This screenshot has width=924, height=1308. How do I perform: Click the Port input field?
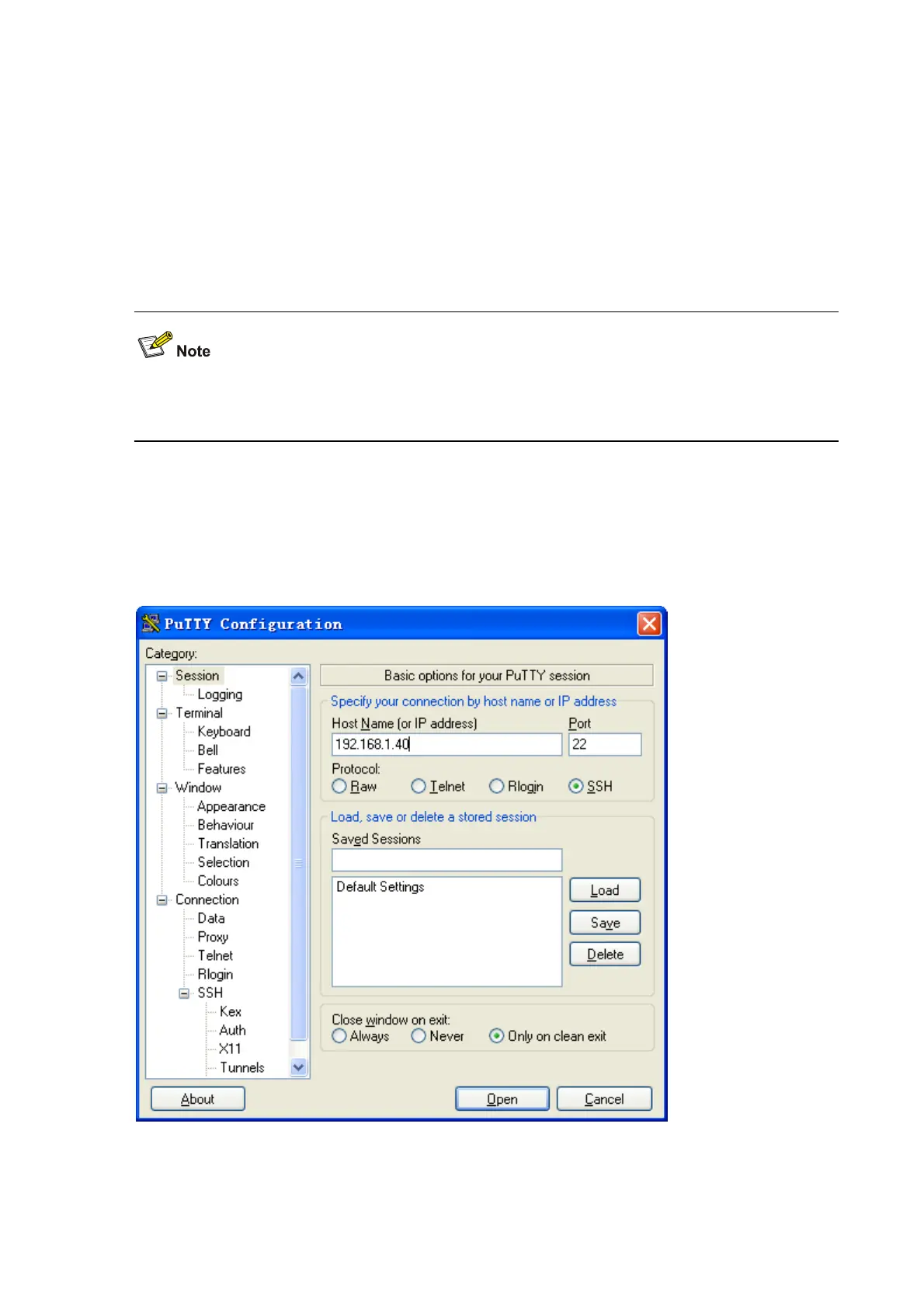[605, 744]
